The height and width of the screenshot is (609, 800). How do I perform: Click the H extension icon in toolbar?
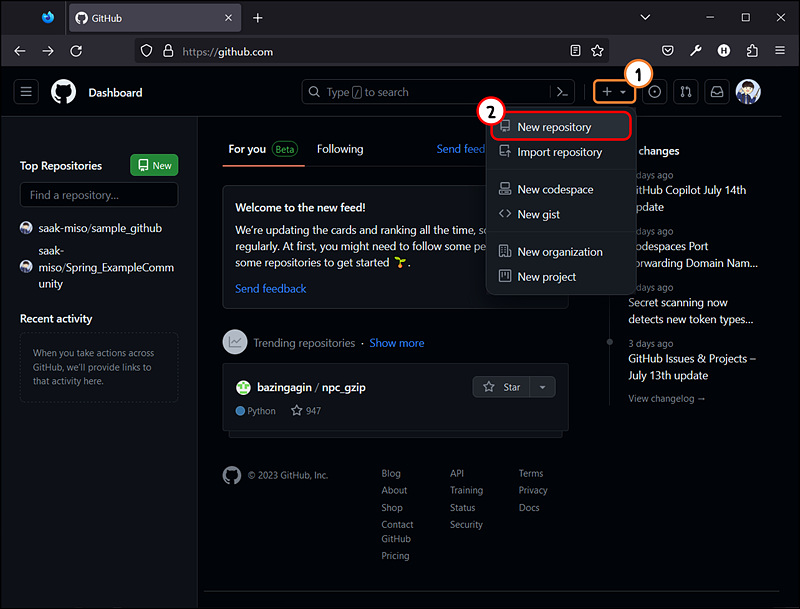point(723,50)
